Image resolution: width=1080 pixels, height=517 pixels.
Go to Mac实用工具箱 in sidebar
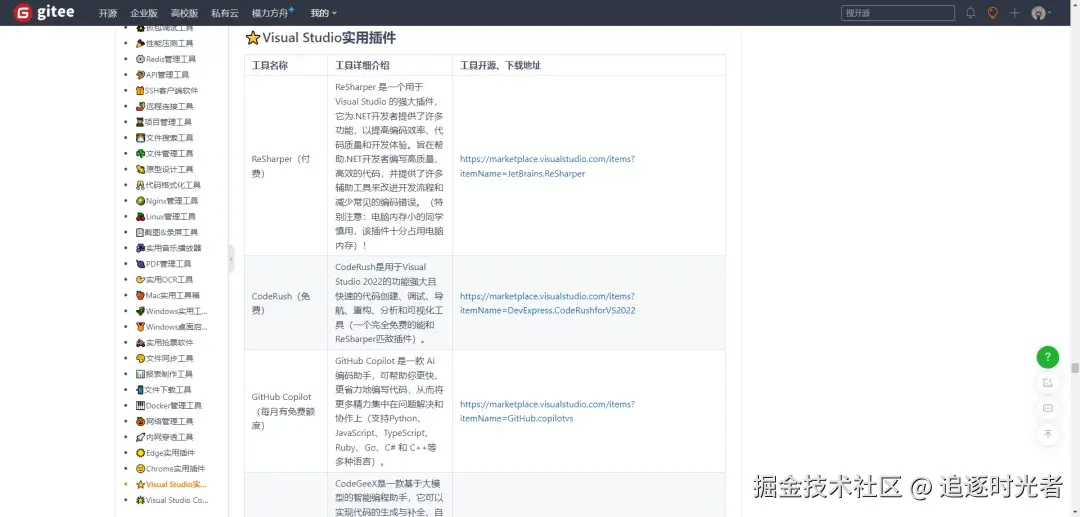(168, 295)
